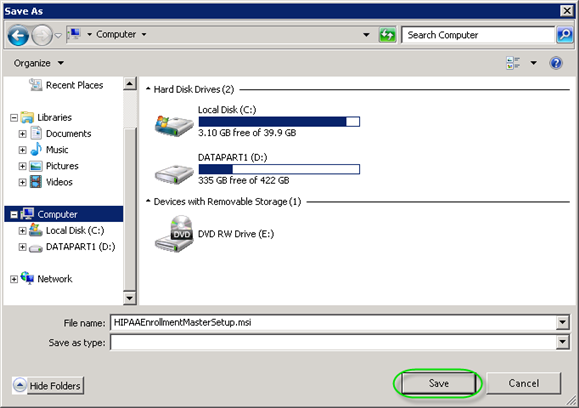Image resolution: width=579 pixels, height=408 pixels.
Task: Select the Computer breadcrumb in address bar
Action: [x=116, y=34]
